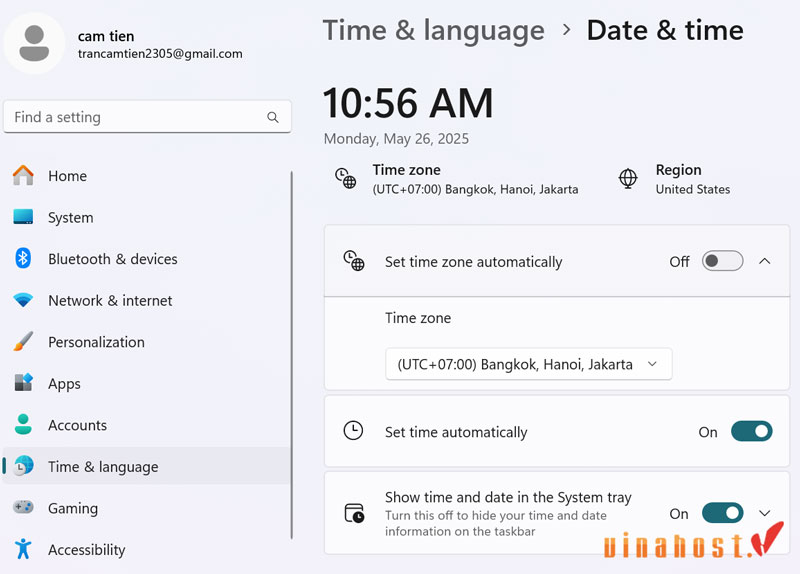Click the Time zone label above dropdown
Screen dimensions: 800x574
click(x=418, y=318)
